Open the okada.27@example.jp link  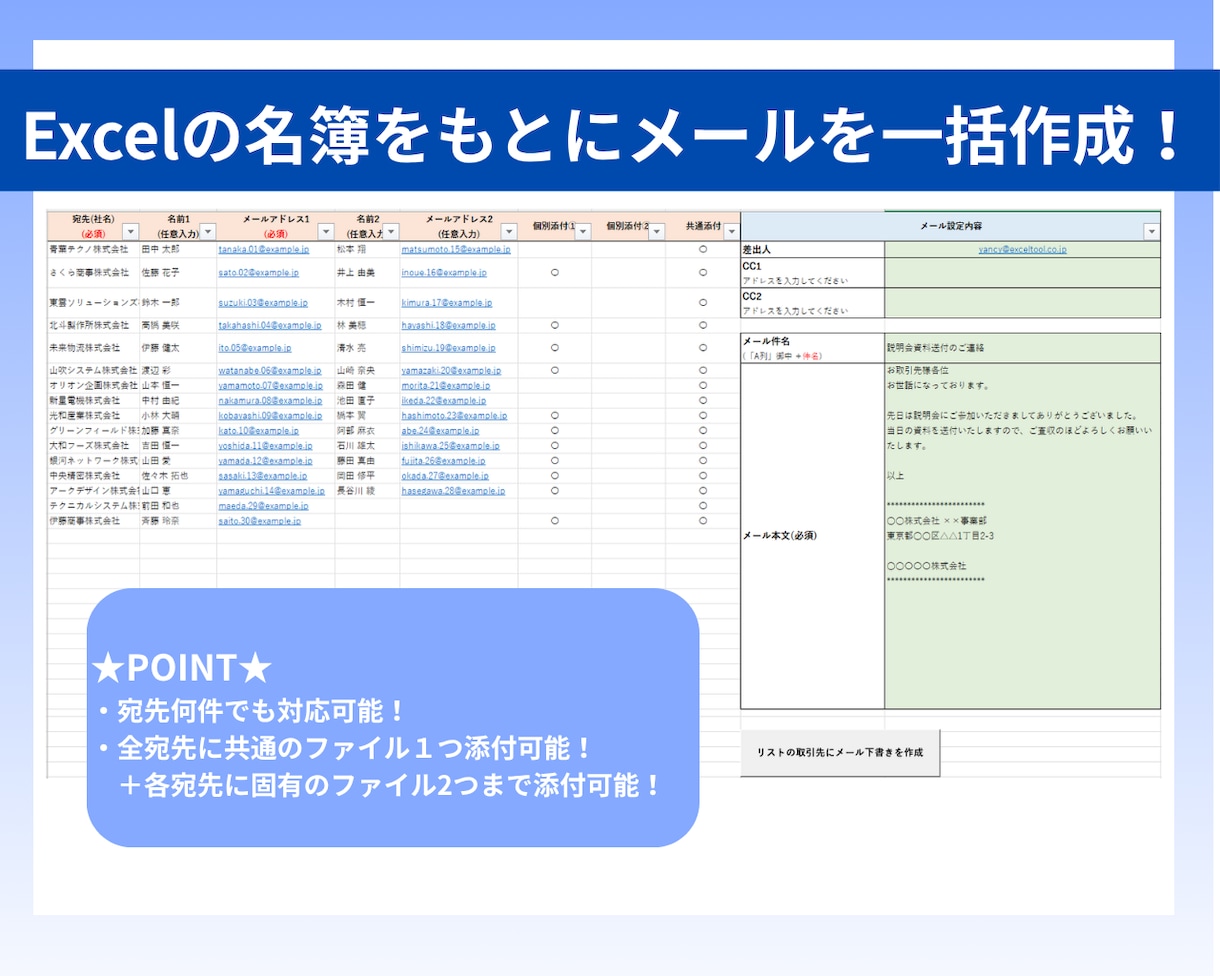[x=445, y=476]
